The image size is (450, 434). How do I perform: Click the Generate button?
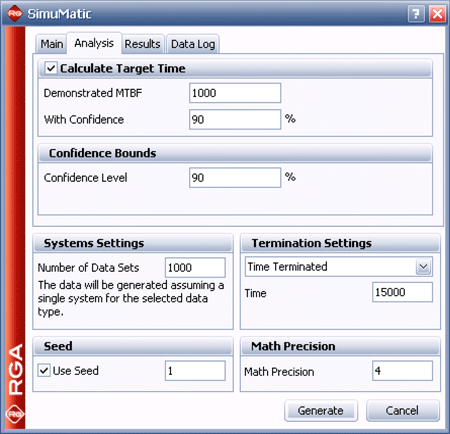321,411
